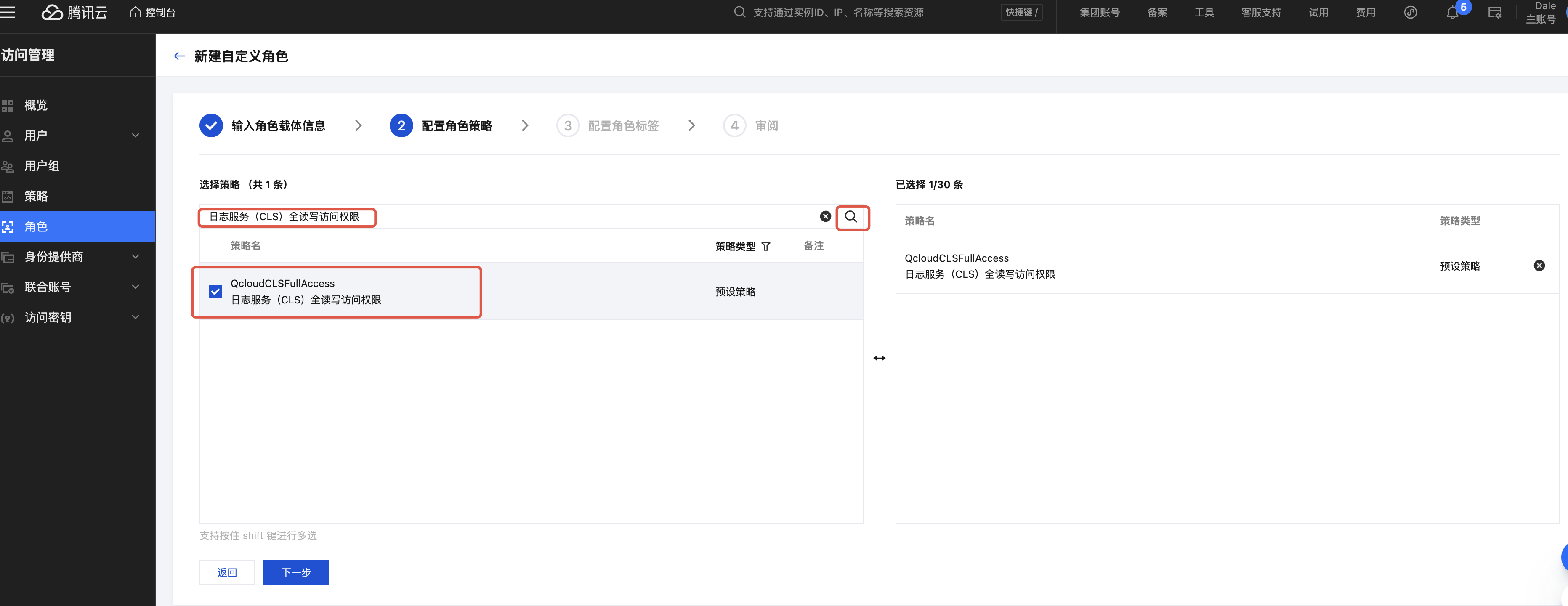The image size is (1568, 606).
Task: Click the 用户组 group icon
Action: (x=7, y=166)
